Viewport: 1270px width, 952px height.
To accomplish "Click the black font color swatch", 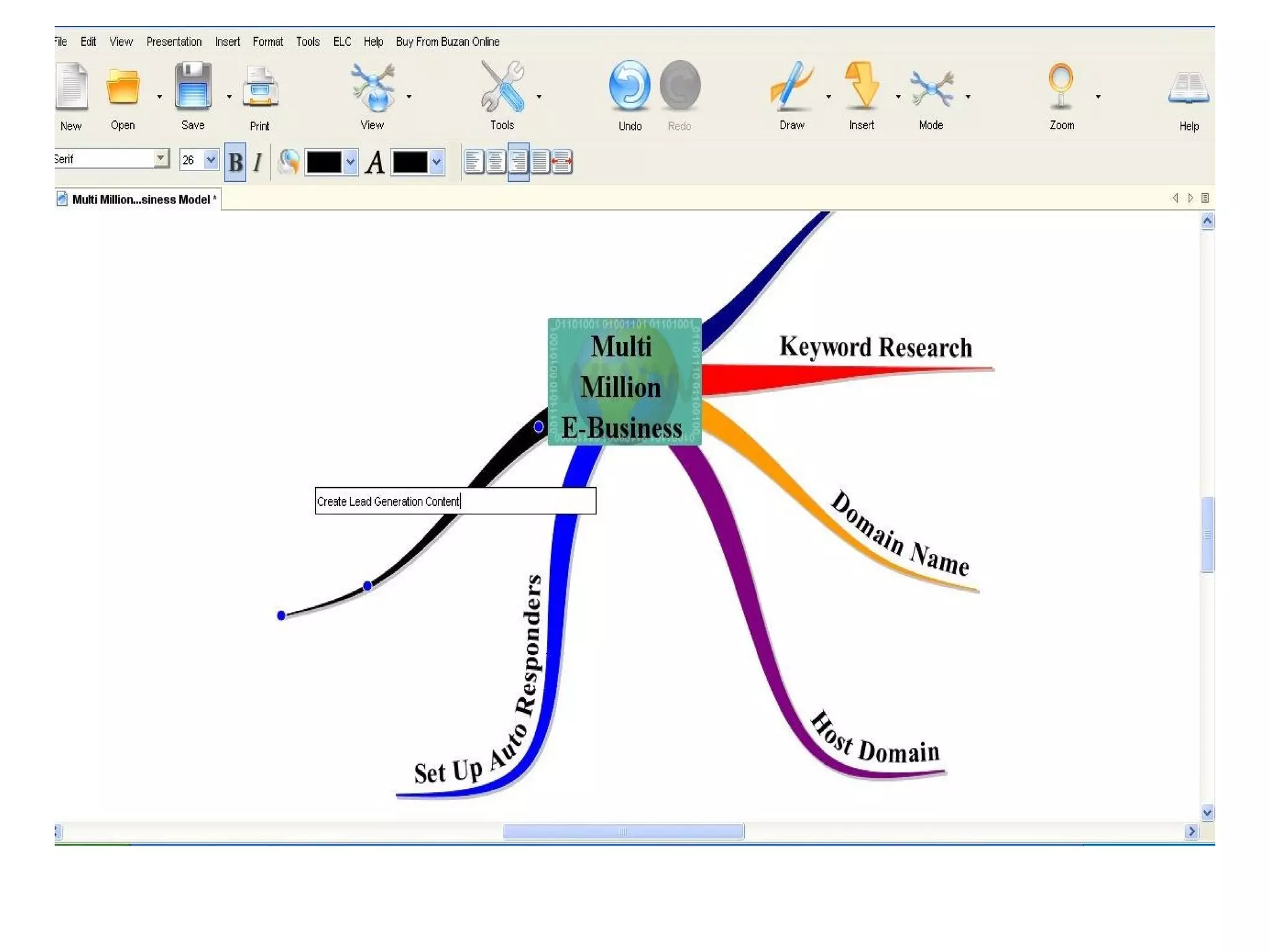I will [x=409, y=162].
